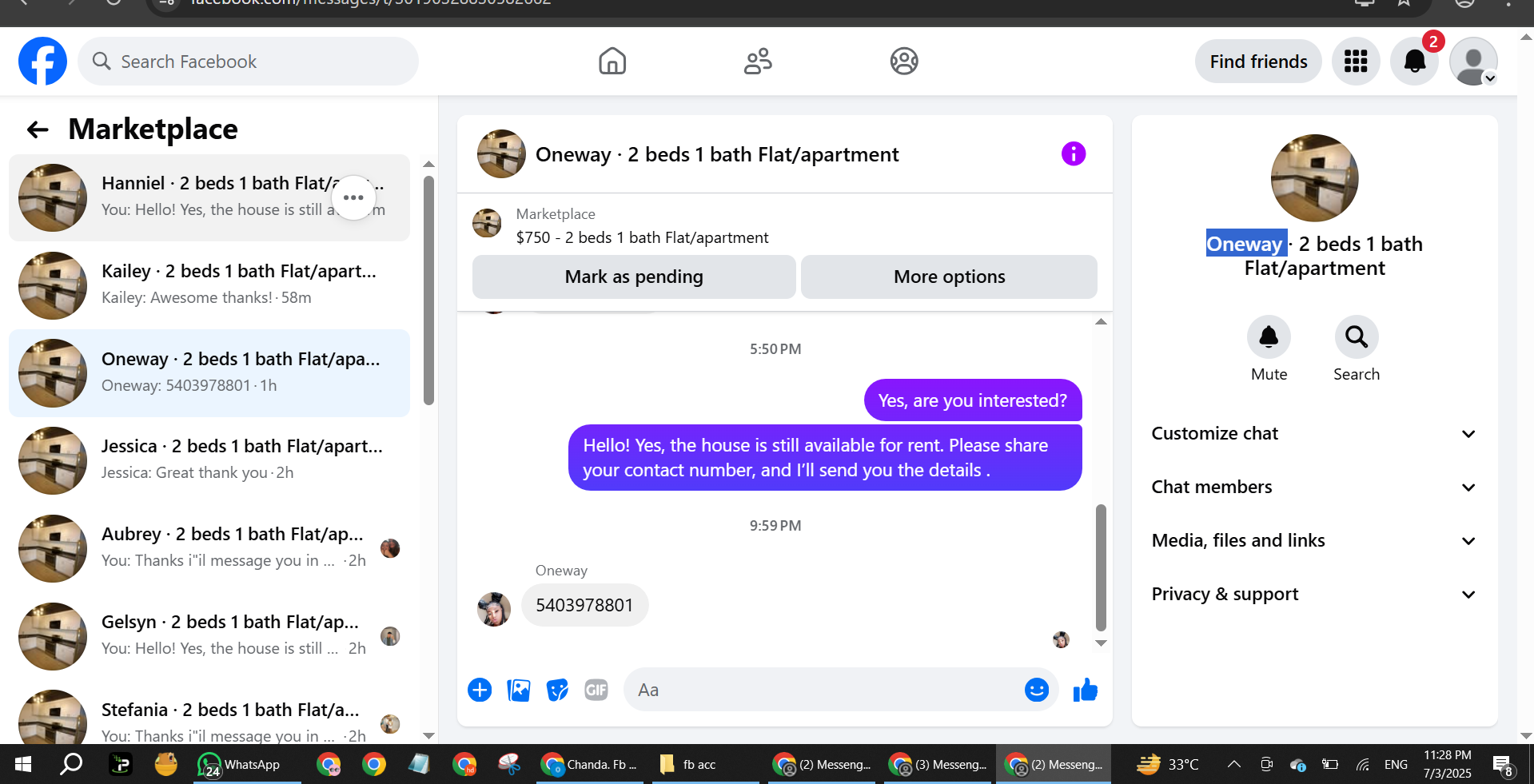Mute conversation with bell icon
This screenshot has height=784, width=1534.
pyautogui.click(x=1269, y=337)
